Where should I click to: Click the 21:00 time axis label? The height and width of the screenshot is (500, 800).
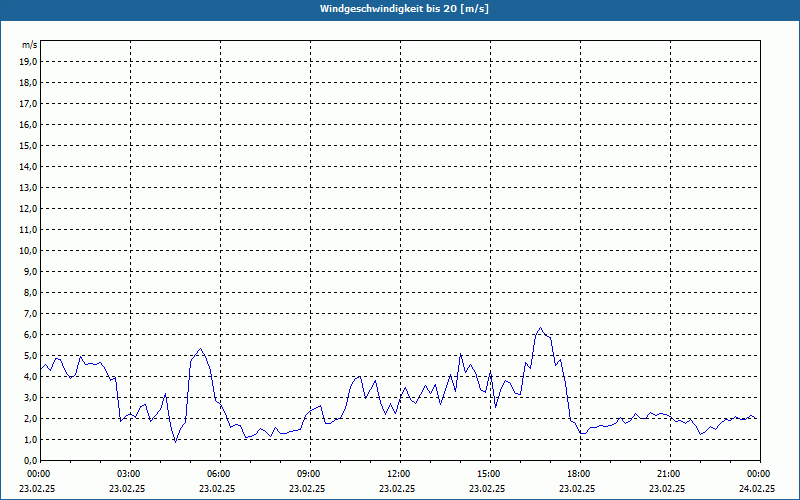(668, 473)
